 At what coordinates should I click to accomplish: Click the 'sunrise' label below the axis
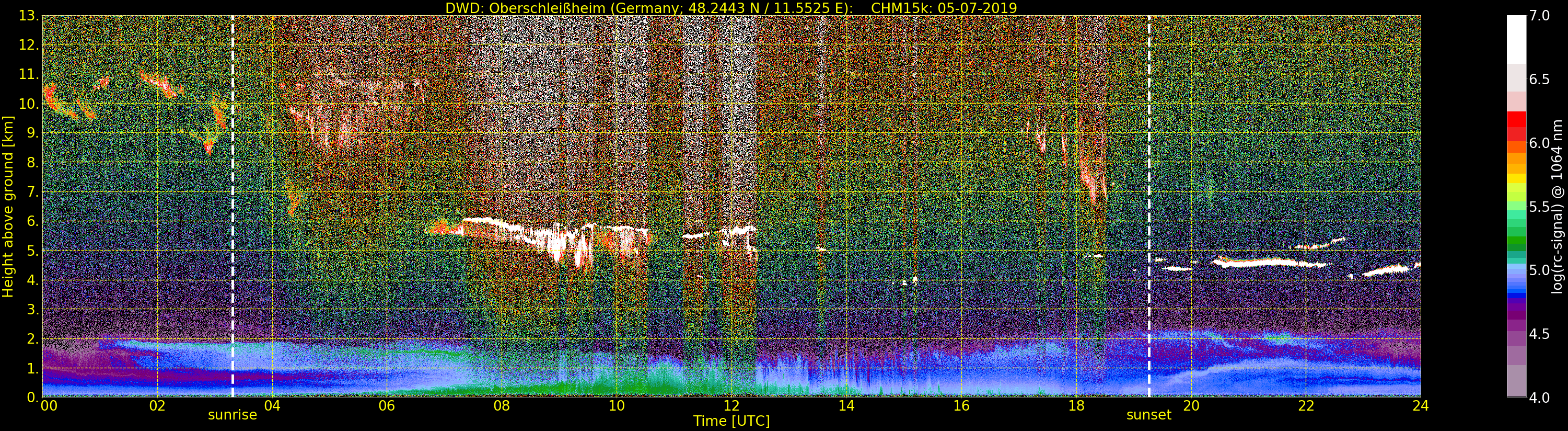[233, 415]
